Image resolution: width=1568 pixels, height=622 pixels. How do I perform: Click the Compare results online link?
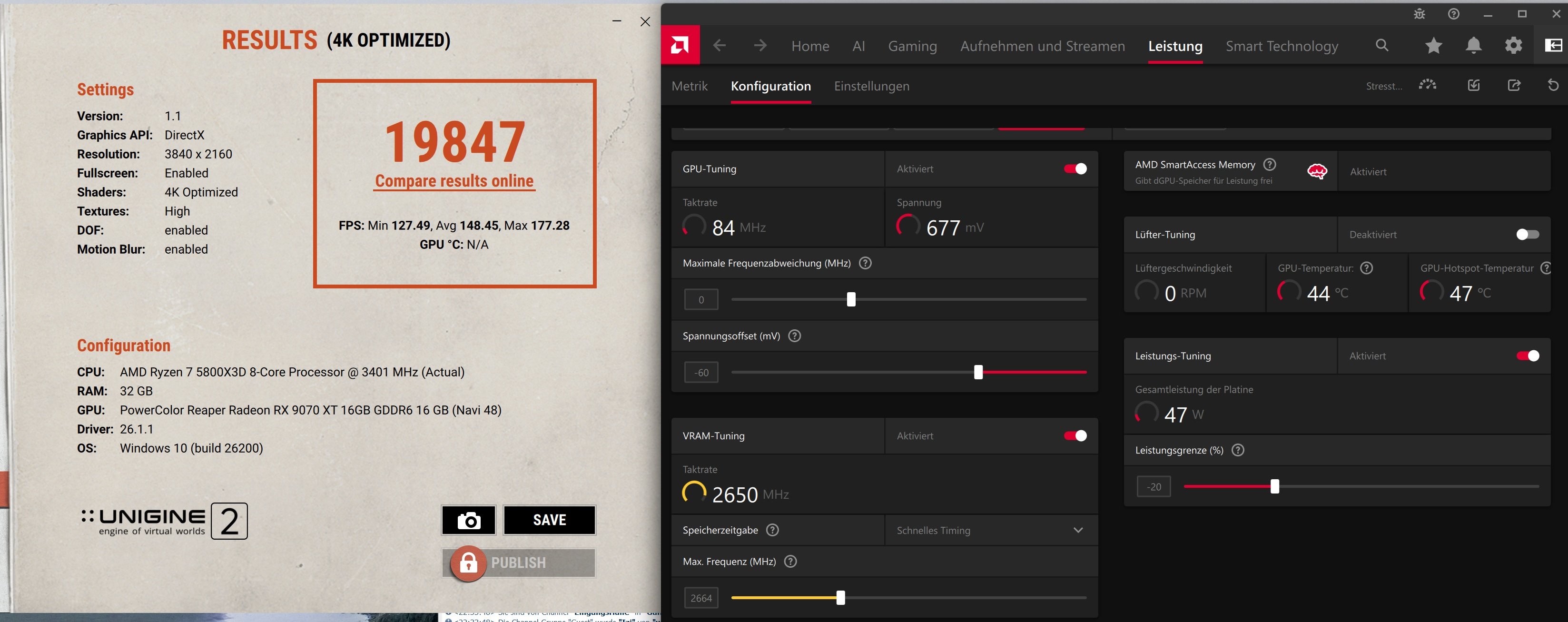454,181
